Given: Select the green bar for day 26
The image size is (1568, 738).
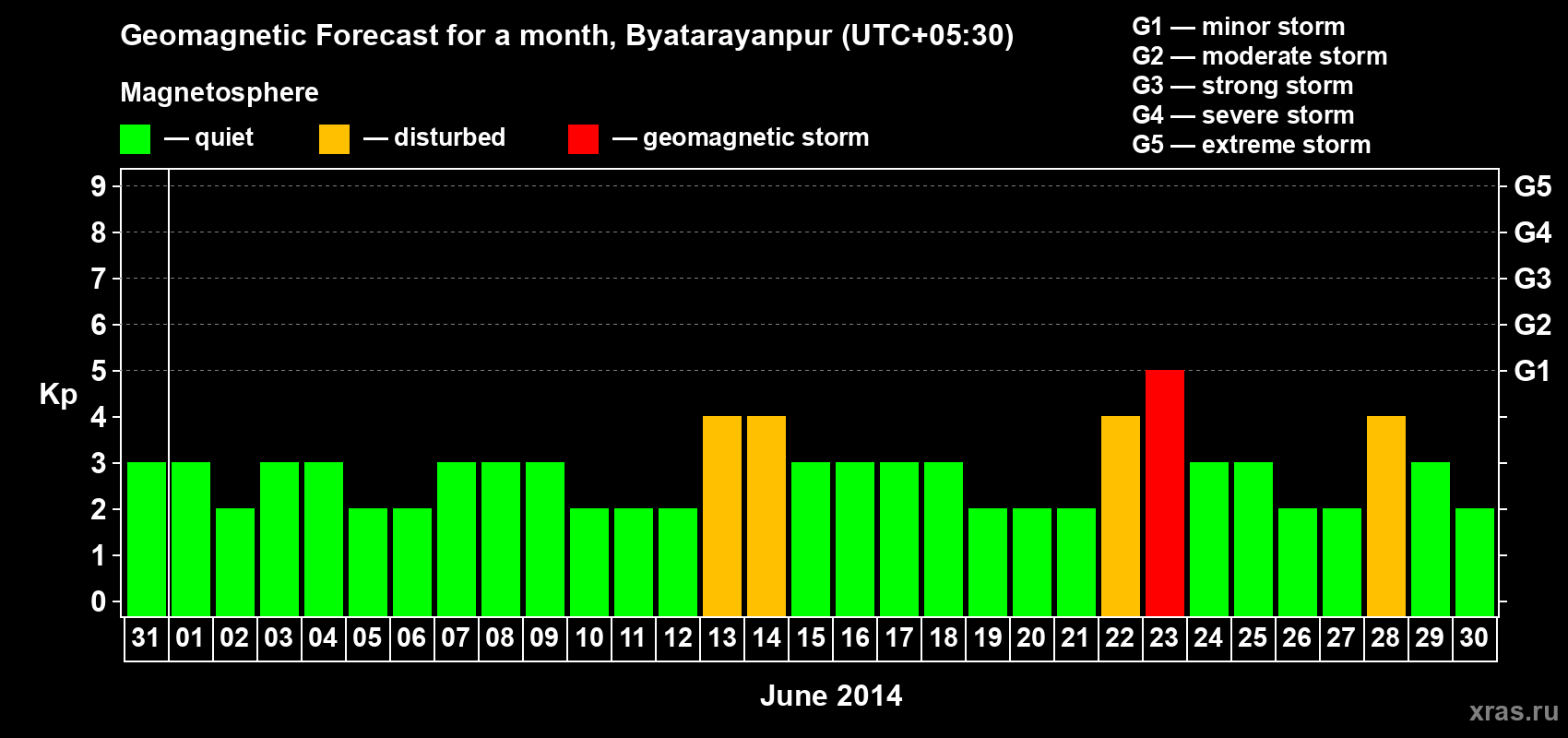Looking at the screenshot, I should 1298,562.
